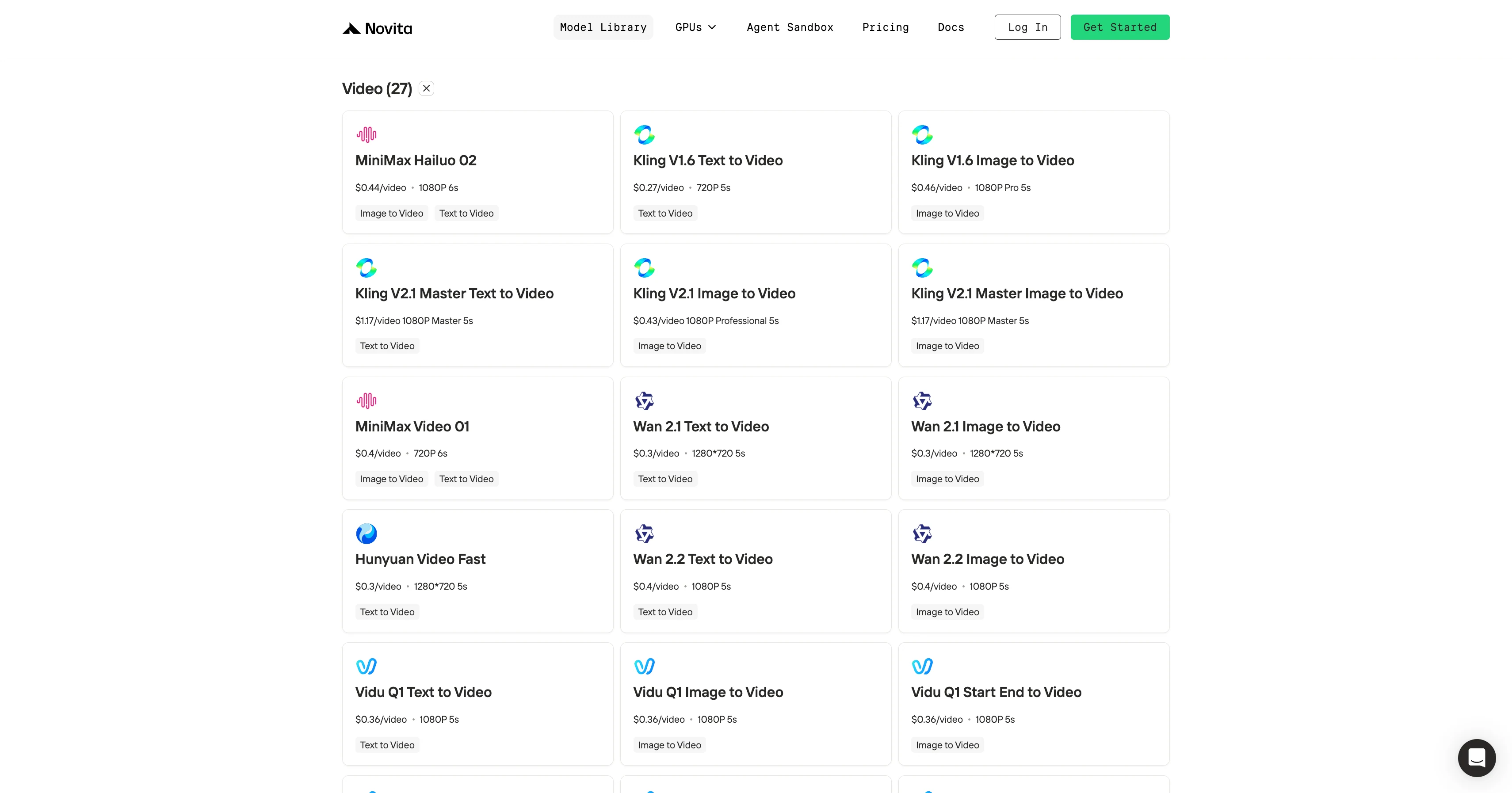Open MiniMax Hailuo 02 model title
Viewport: 1512px width, 793px height.
pyautogui.click(x=416, y=160)
